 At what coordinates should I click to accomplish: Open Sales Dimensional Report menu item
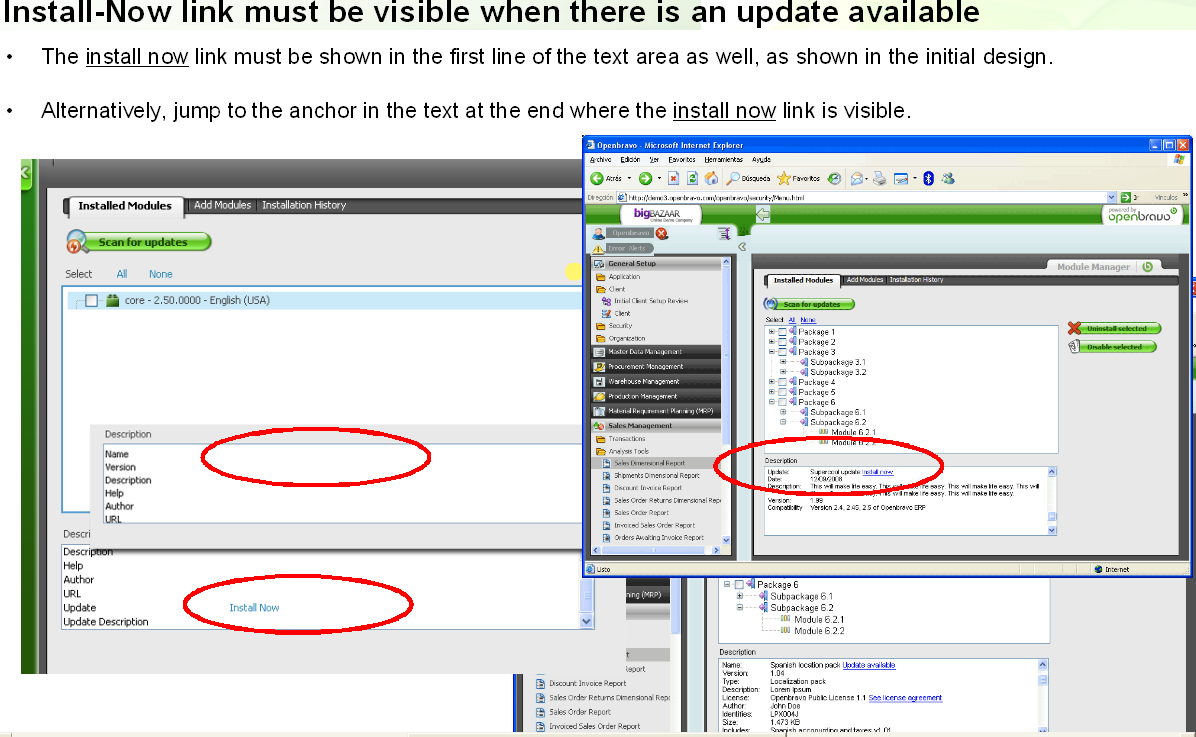(x=649, y=463)
